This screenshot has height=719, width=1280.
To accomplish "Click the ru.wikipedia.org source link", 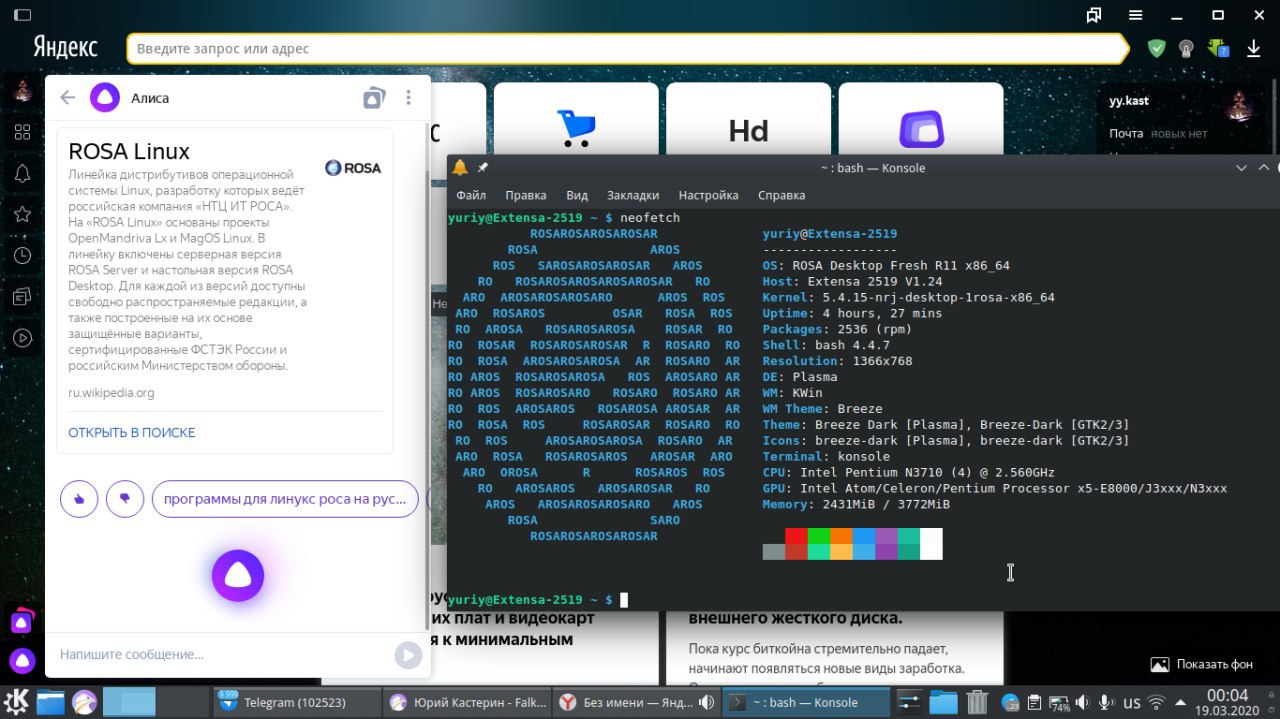I will point(111,392).
